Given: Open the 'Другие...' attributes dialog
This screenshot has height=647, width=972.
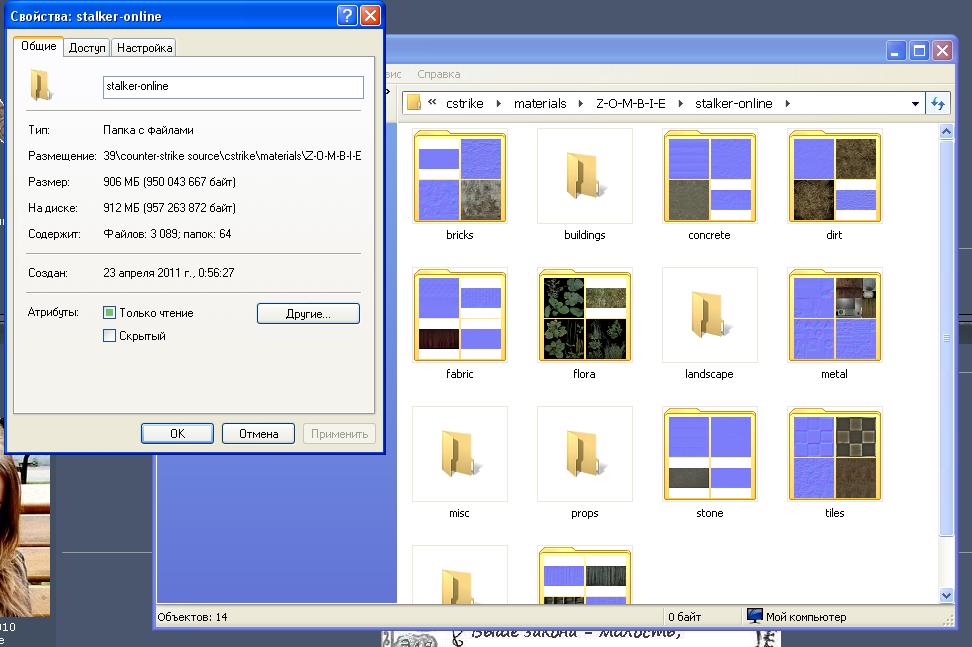Looking at the screenshot, I should click(x=308, y=314).
